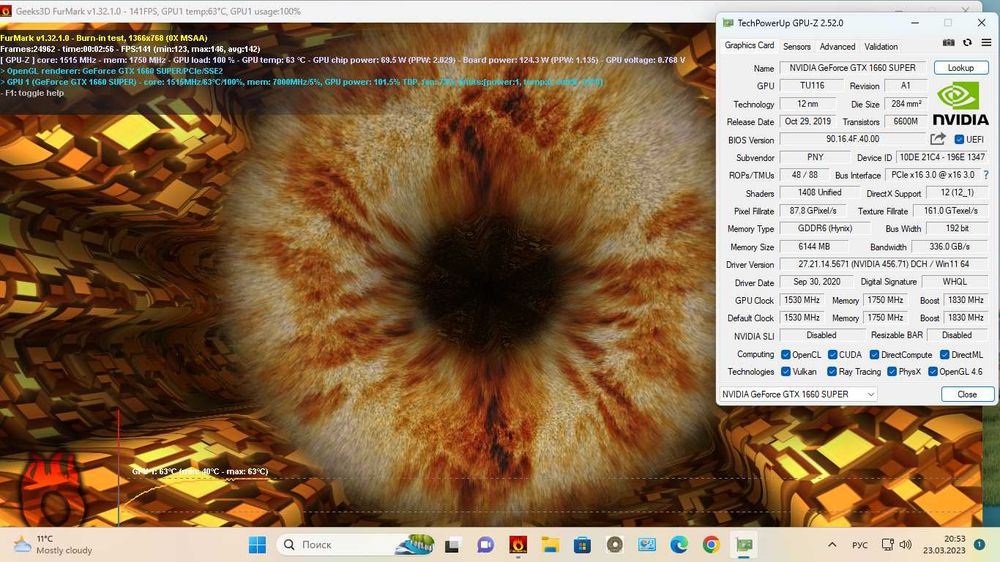Minimize the GPU-Z window

[915, 23]
